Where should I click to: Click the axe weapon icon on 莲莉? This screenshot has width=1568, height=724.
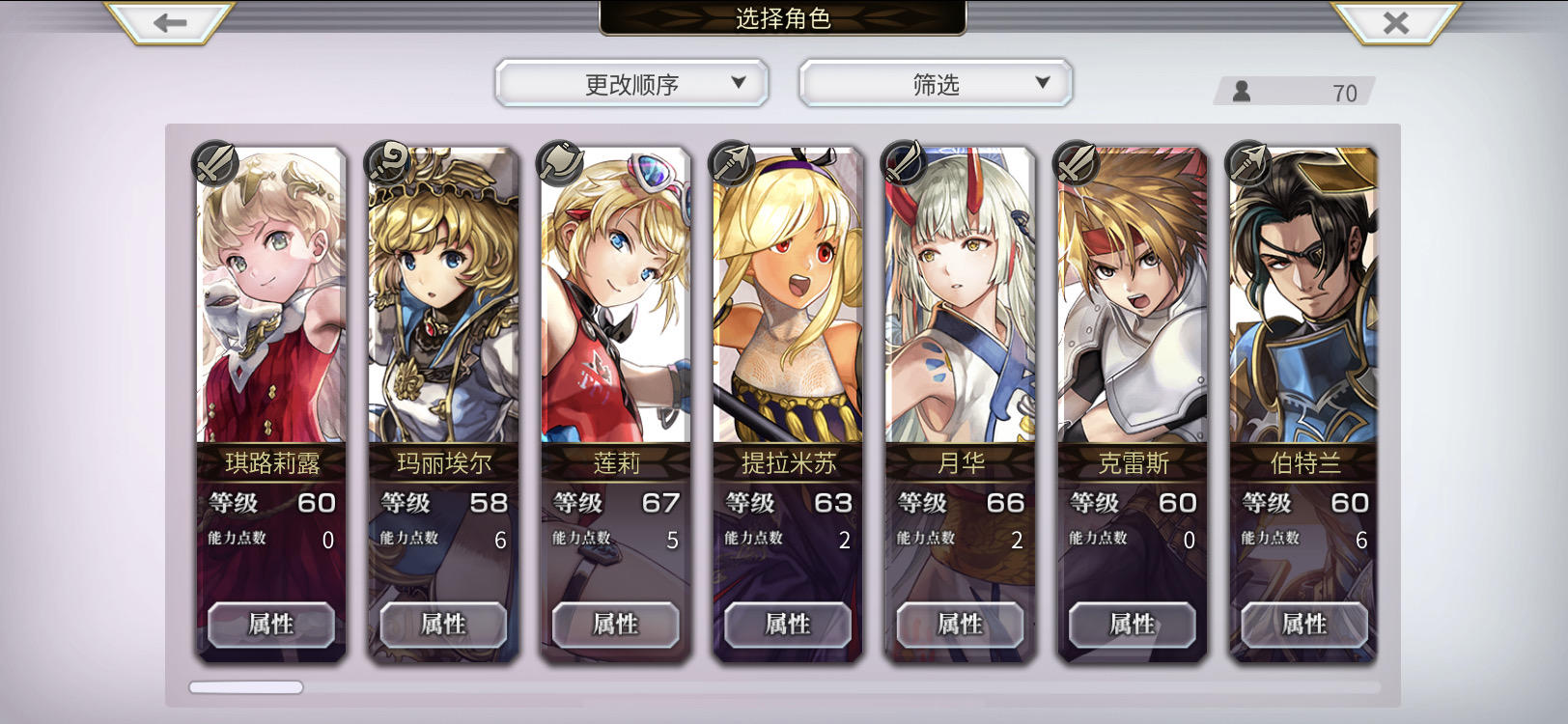pos(559,163)
